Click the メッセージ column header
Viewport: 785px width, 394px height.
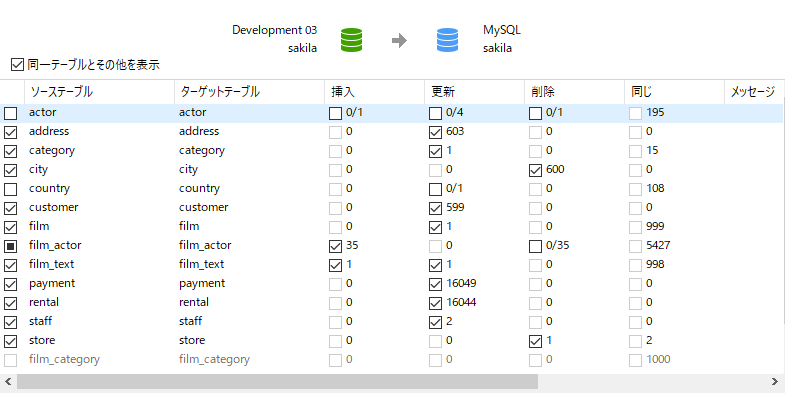click(x=755, y=92)
